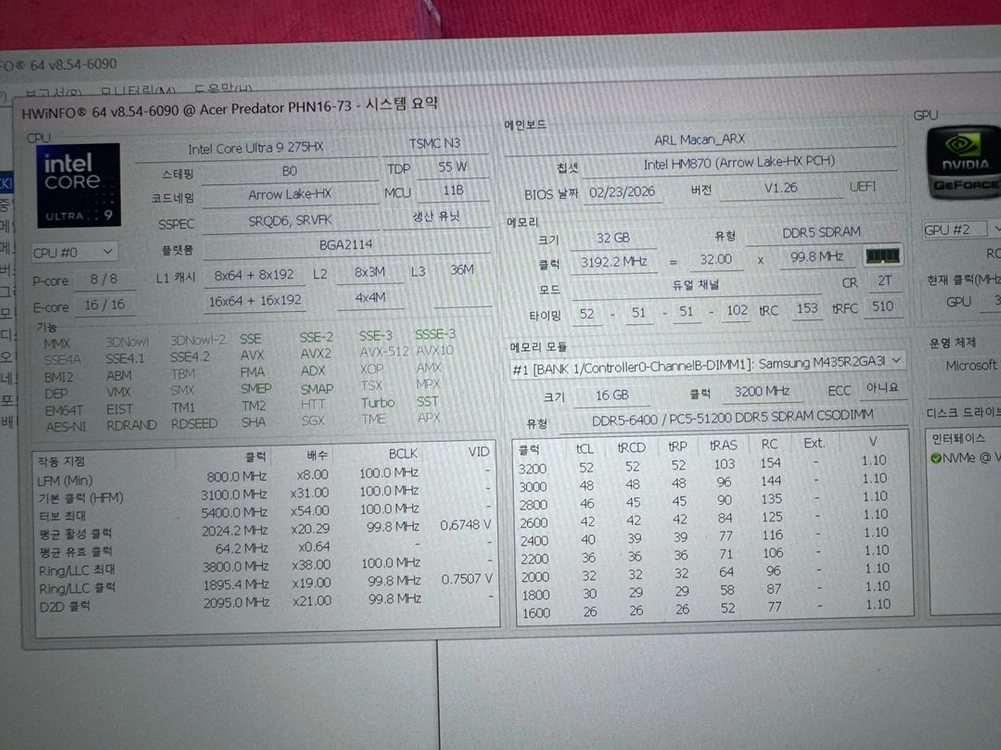Image resolution: width=1001 pixels, height=750 pixels.
Task: Click the module clock 3200 MHz
Action: click(x=762, y=391)
